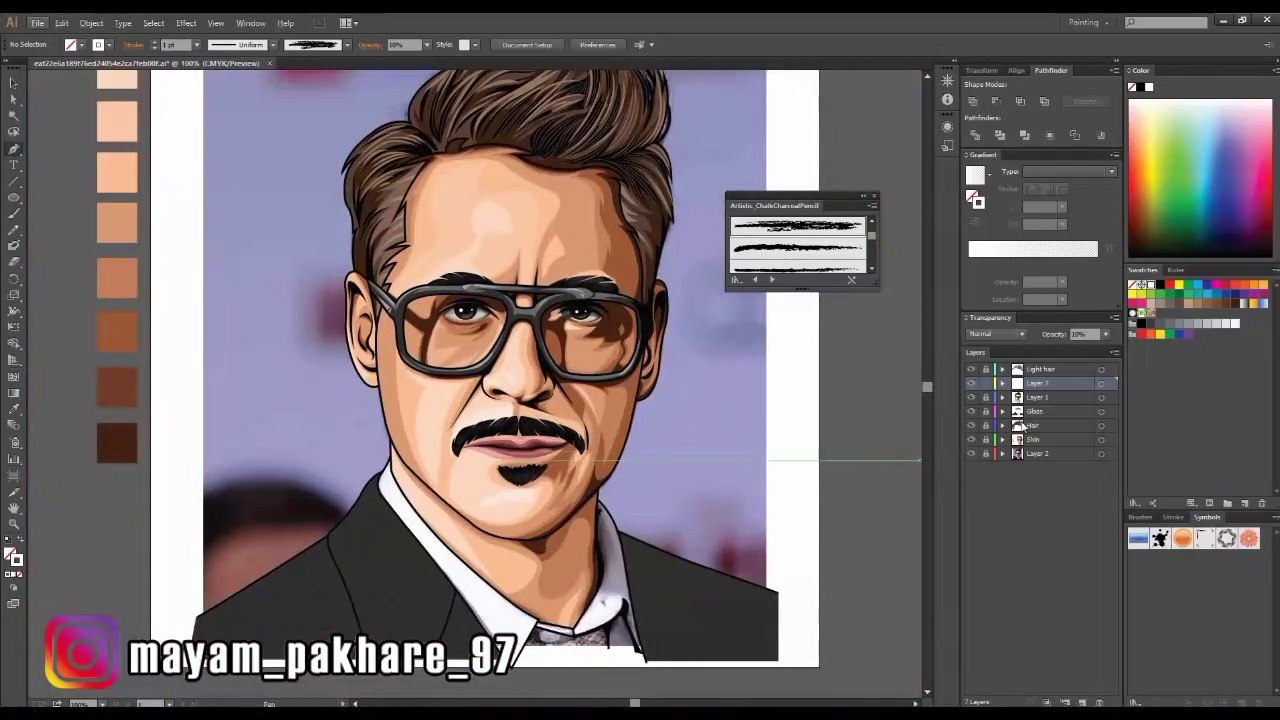
Task: Hide Layer 2 visibility eye
Action: click(x=971, y=453)
